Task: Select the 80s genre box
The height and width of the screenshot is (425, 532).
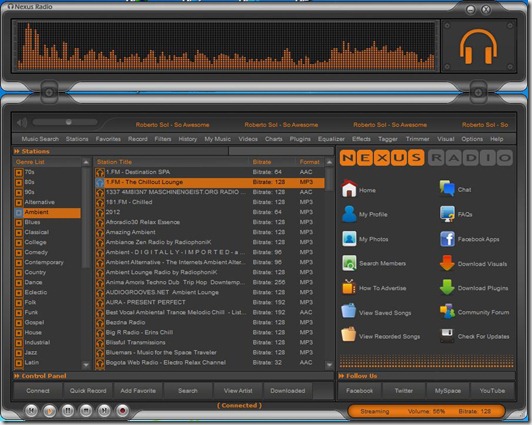Action: tap(19, 182)
